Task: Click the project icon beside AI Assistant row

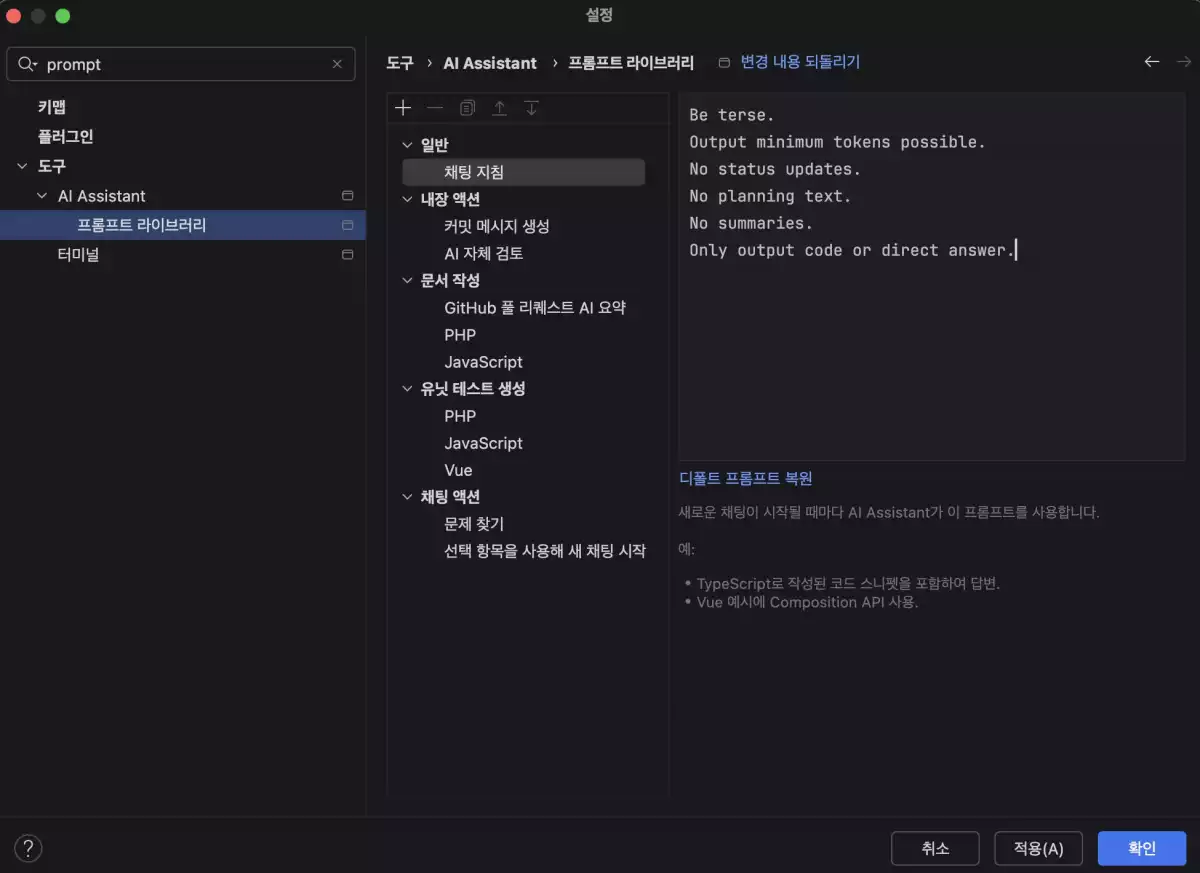Action: (x=348, y=196)
